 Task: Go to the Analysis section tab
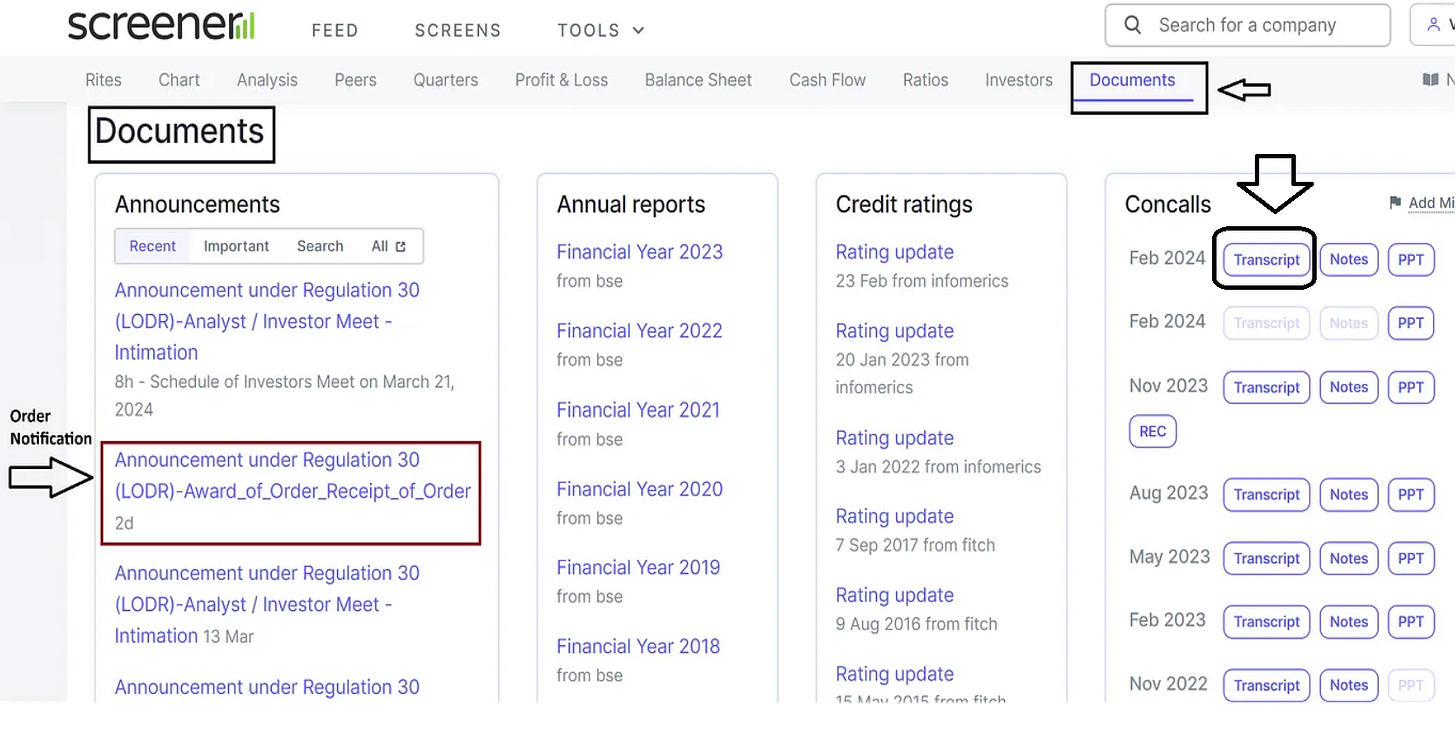point(267,80)
